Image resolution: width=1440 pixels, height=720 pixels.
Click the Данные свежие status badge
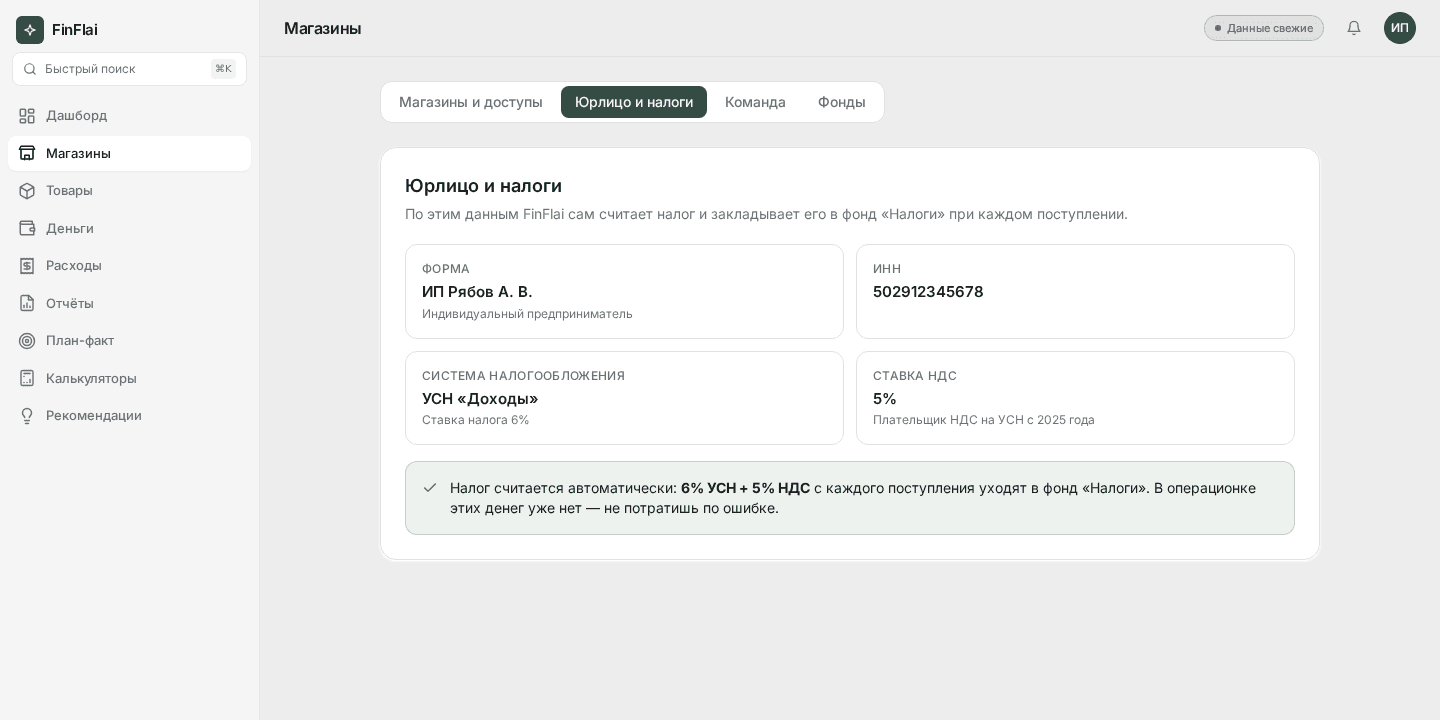click(1264, 28)
